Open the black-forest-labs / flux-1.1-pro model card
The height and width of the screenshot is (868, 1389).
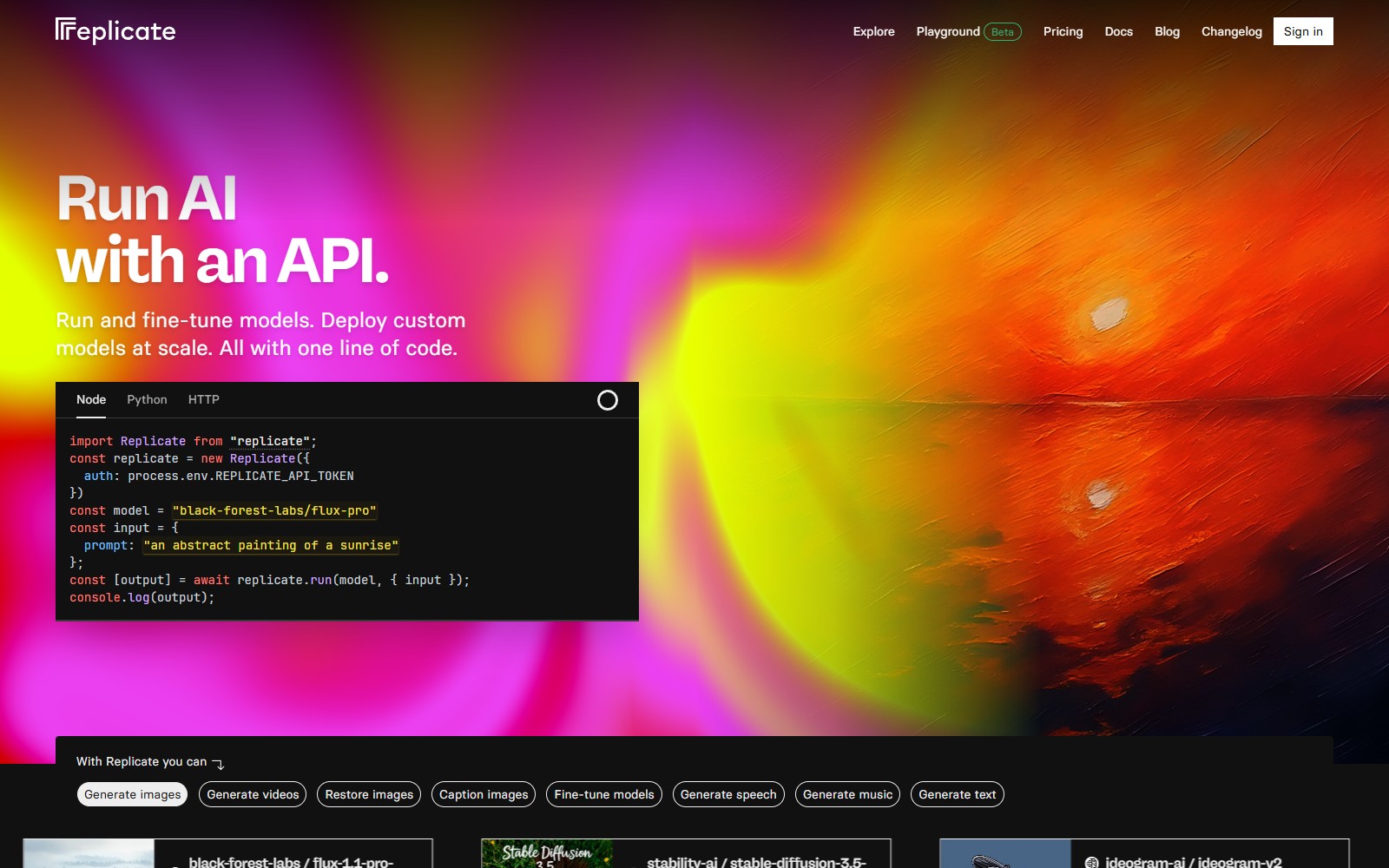click(x=227, y=854)
